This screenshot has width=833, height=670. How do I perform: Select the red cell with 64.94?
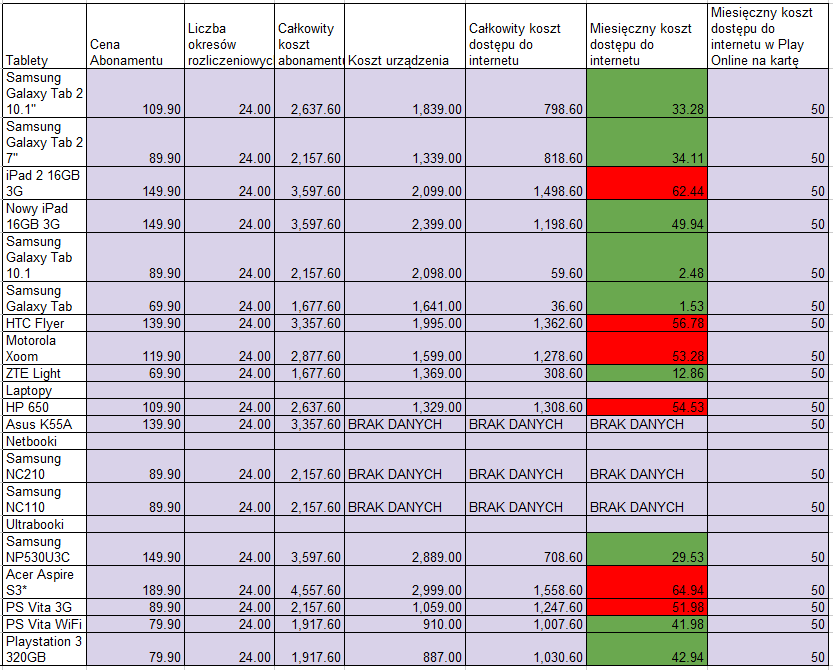tap(647, 582)
